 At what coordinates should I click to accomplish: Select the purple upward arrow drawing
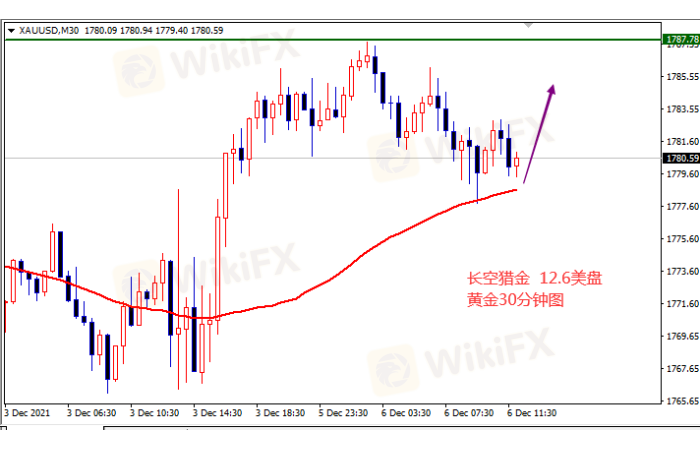(538, 133)
